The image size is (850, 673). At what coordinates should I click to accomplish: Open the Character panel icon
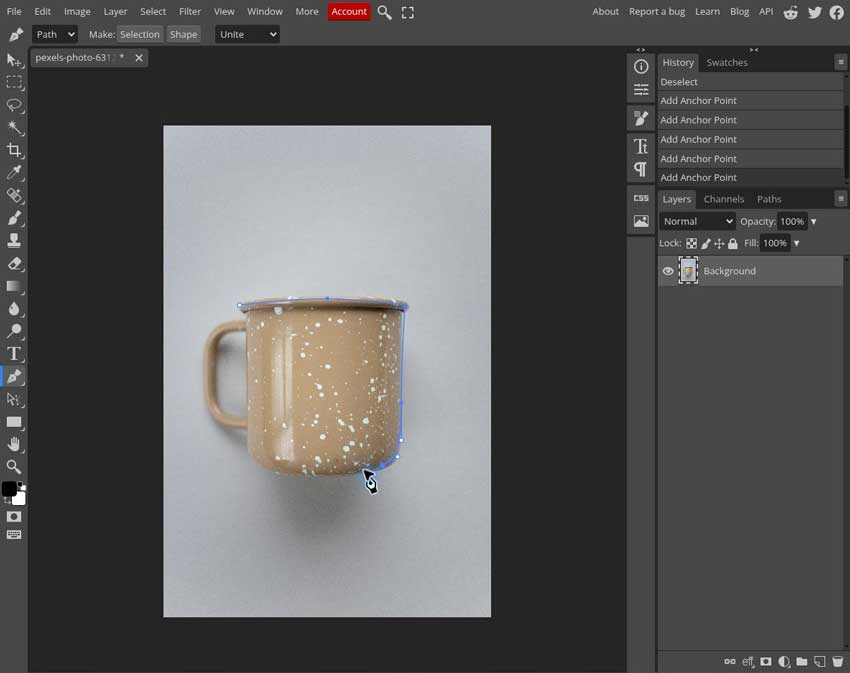tap(641, 146)
